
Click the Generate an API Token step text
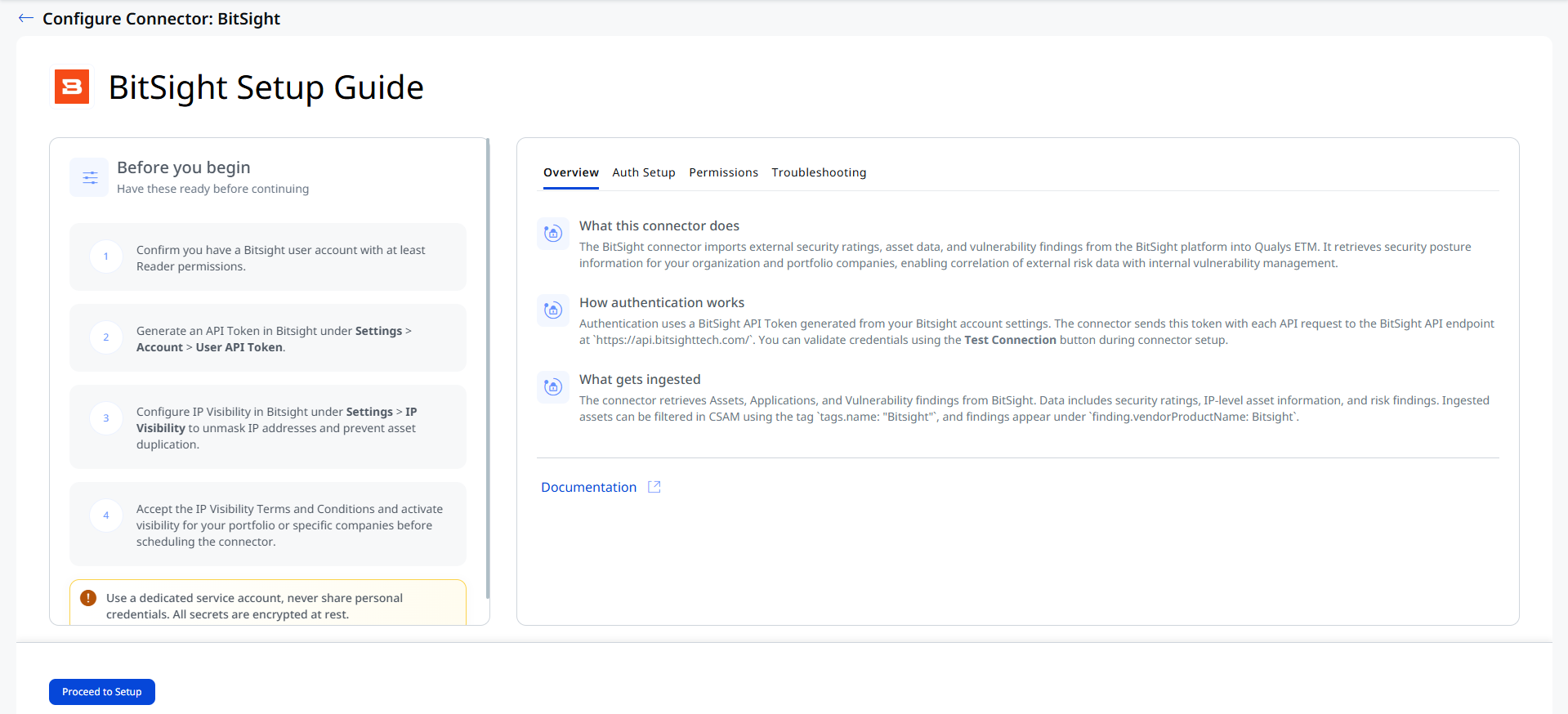click(274, 339)
